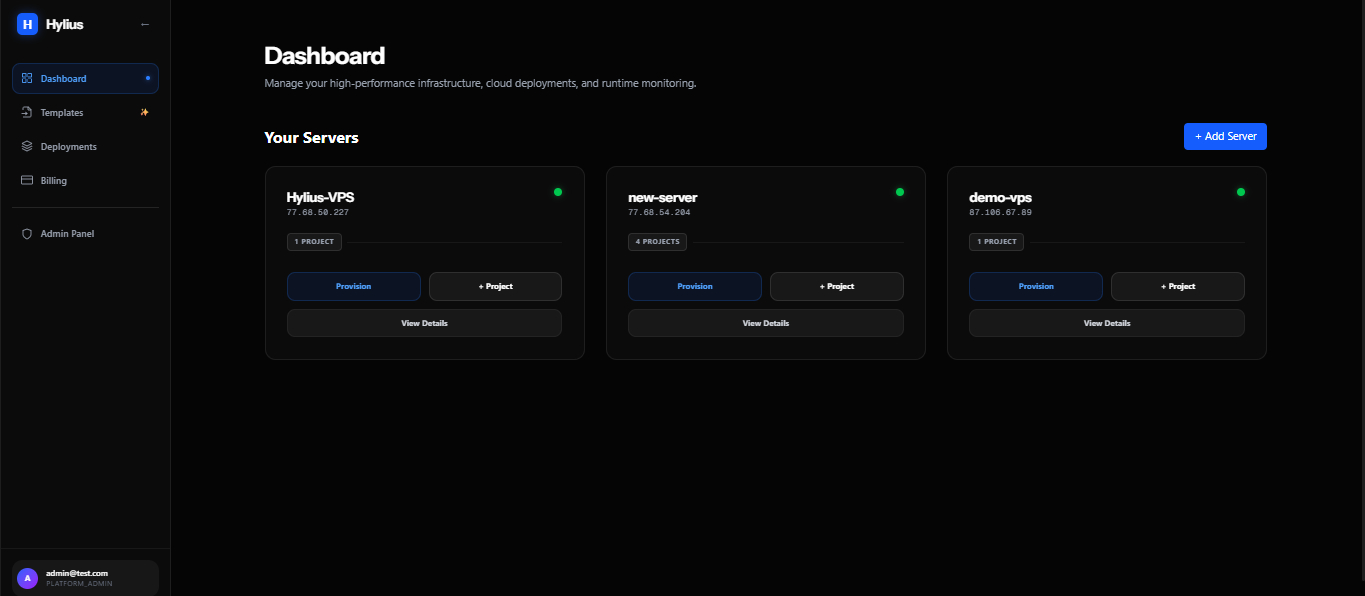Screen dimensions: 1365x596
Task: Click the demo-vps server name
Action: pos(1001,197)
